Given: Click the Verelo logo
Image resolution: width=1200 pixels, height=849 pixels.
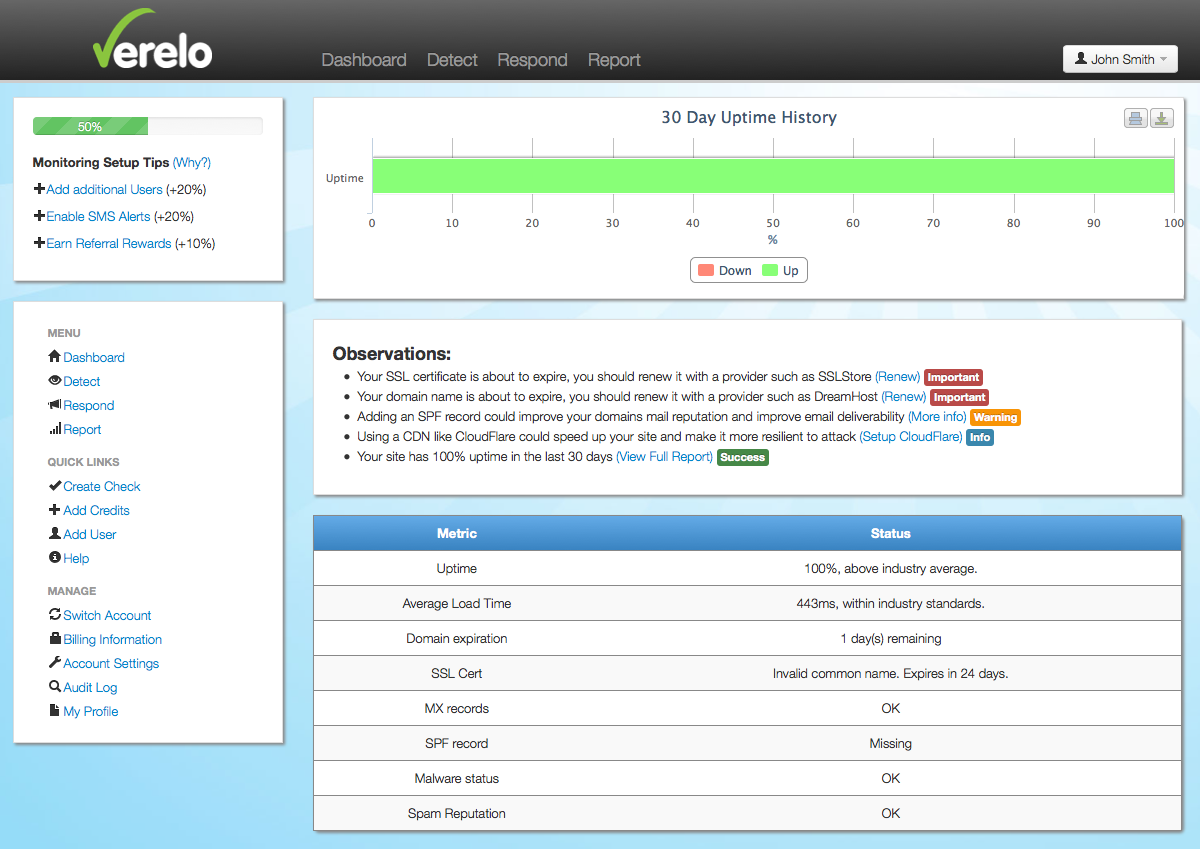Looking at the screenshot, I should tap(152, 40).
